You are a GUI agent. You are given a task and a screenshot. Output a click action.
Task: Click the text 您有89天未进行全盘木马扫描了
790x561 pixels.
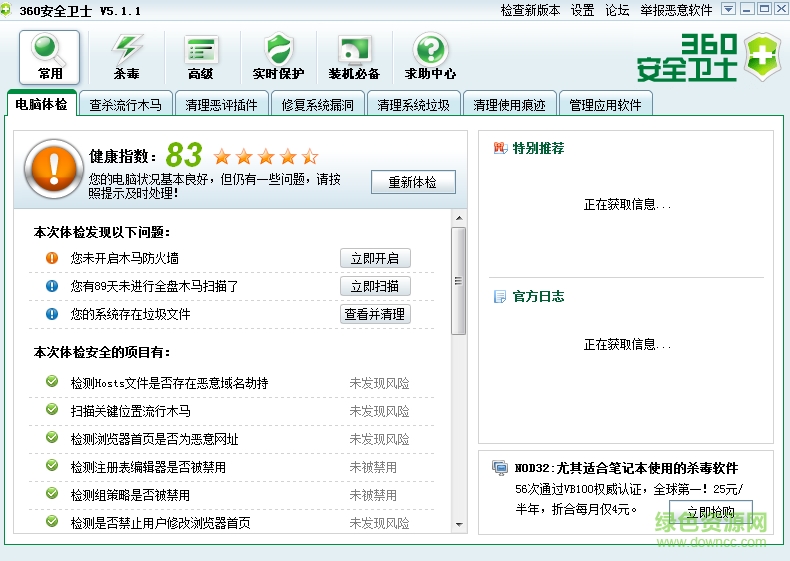(154, 286)
